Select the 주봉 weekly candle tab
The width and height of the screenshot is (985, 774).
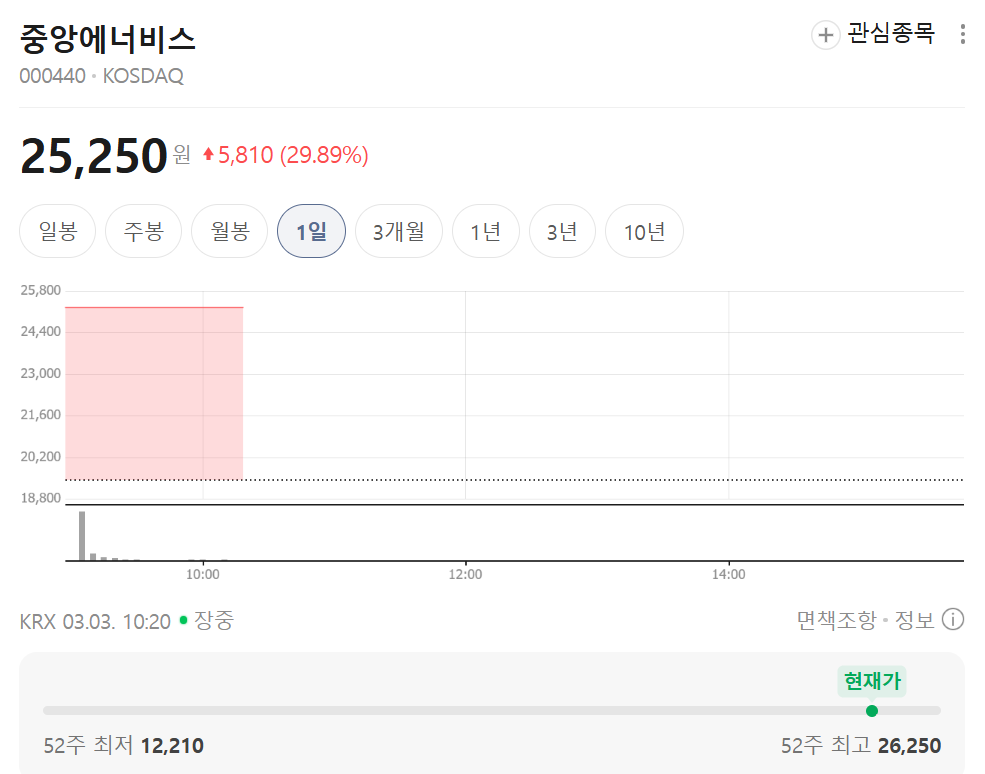[x=143, y=231]
